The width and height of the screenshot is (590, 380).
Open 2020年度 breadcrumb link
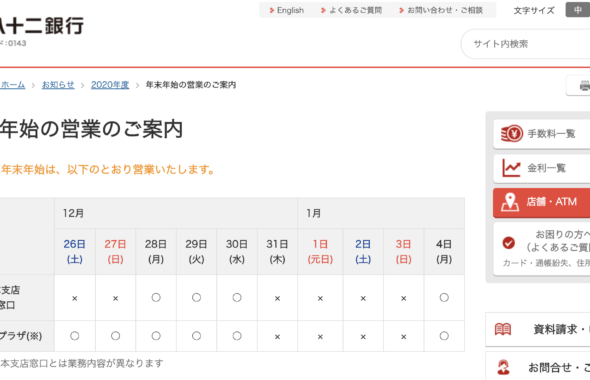(110, 85)
